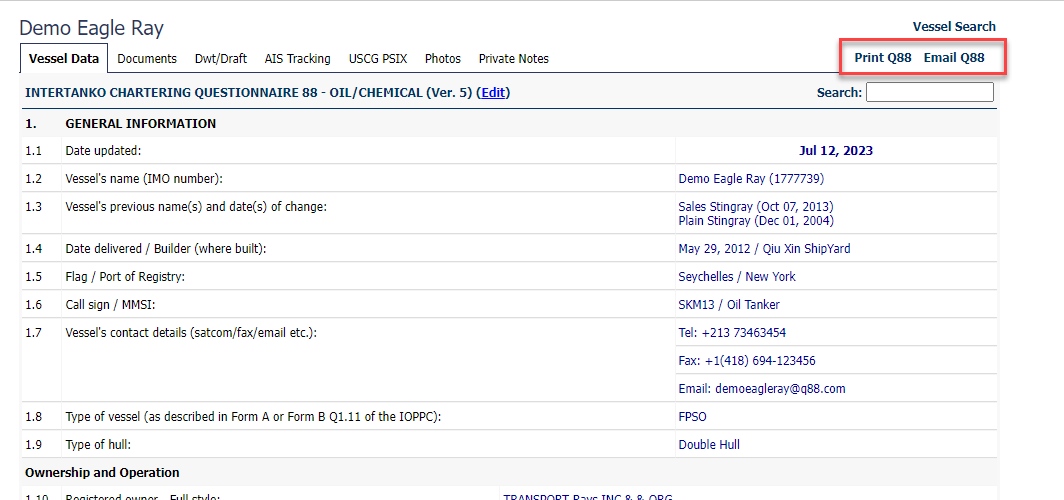
Task: Click Plain Stingray (Dec 01, 2004)
Action: (756, 220)
